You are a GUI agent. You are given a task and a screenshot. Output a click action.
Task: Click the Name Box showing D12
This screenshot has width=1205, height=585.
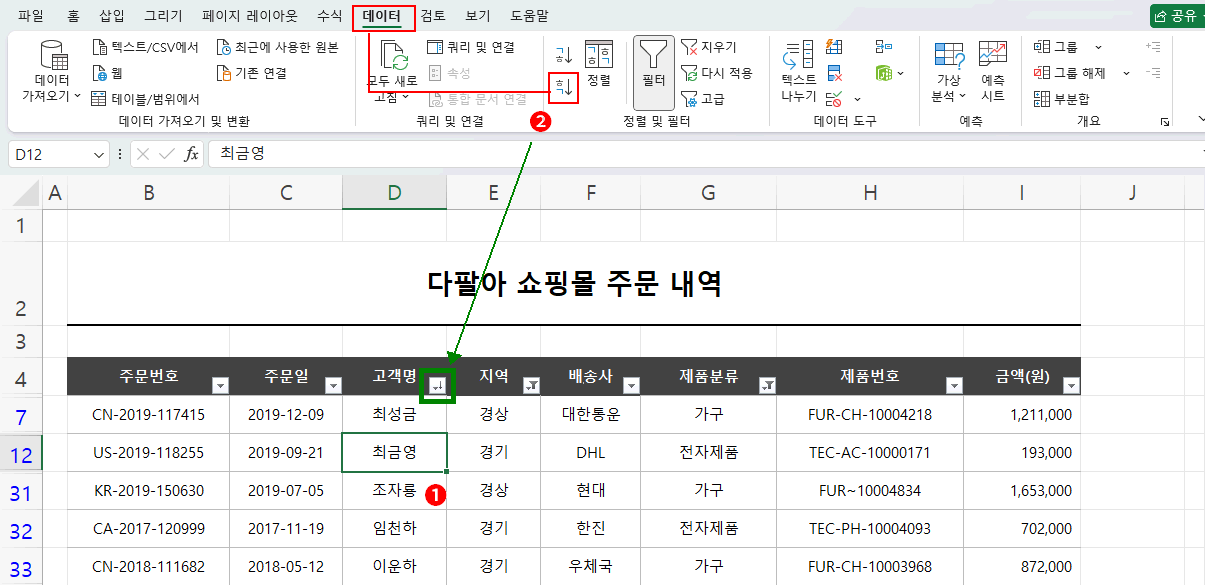point(50,154)
